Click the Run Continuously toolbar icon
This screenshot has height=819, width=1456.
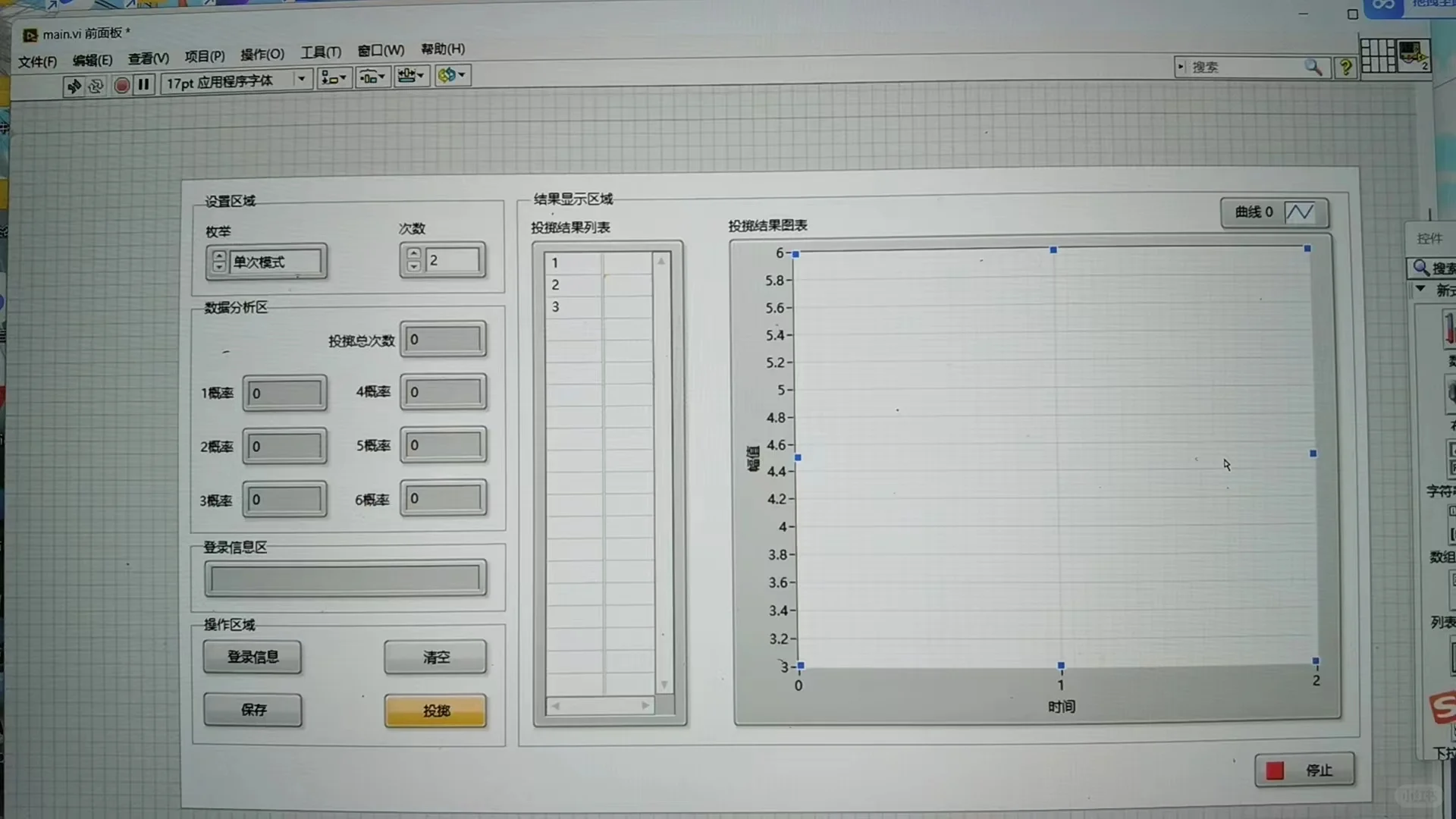pyautogui.click(x=95, y=86)
